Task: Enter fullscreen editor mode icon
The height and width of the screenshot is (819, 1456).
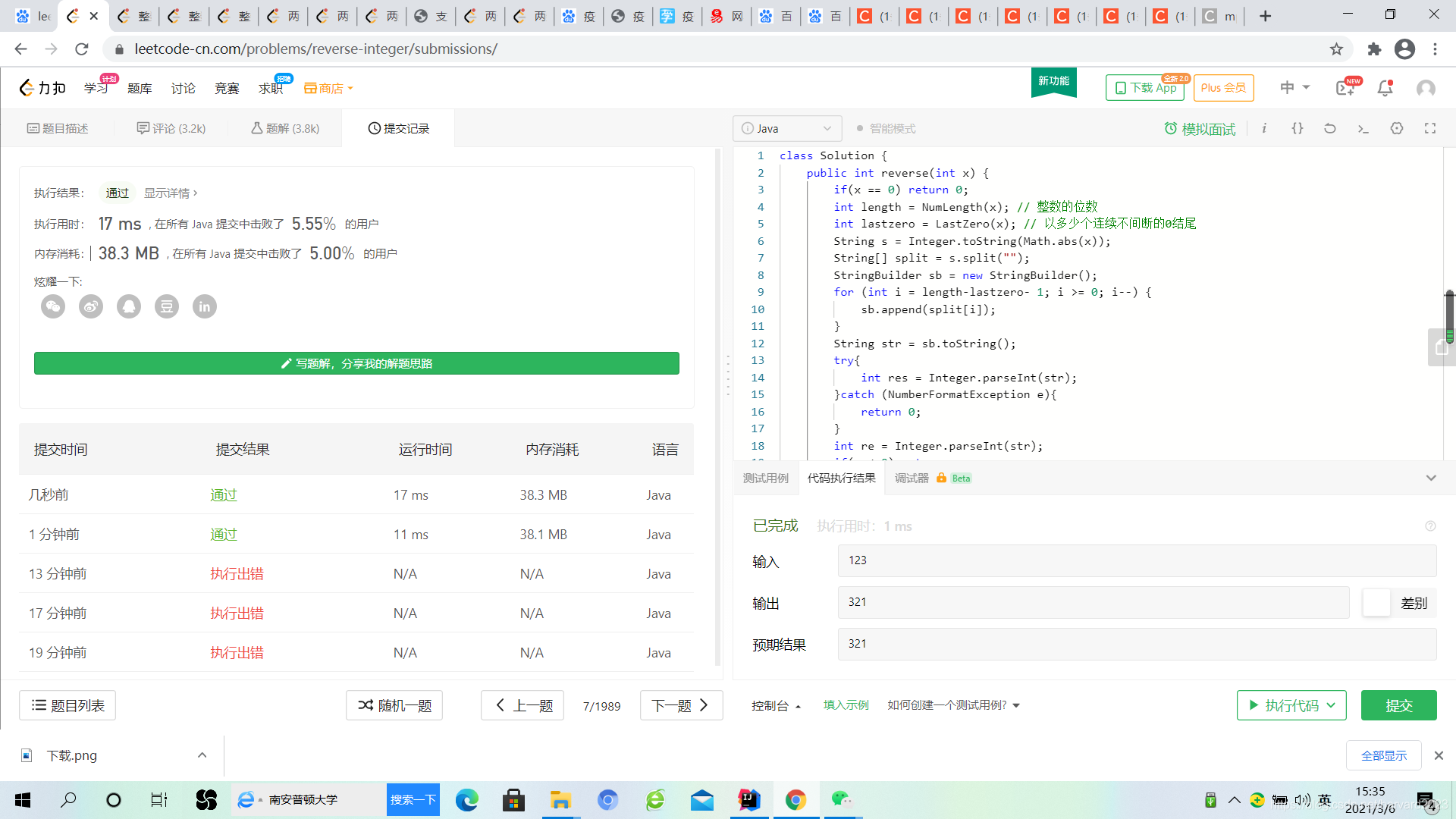Action: click(x=1430, y=128)
